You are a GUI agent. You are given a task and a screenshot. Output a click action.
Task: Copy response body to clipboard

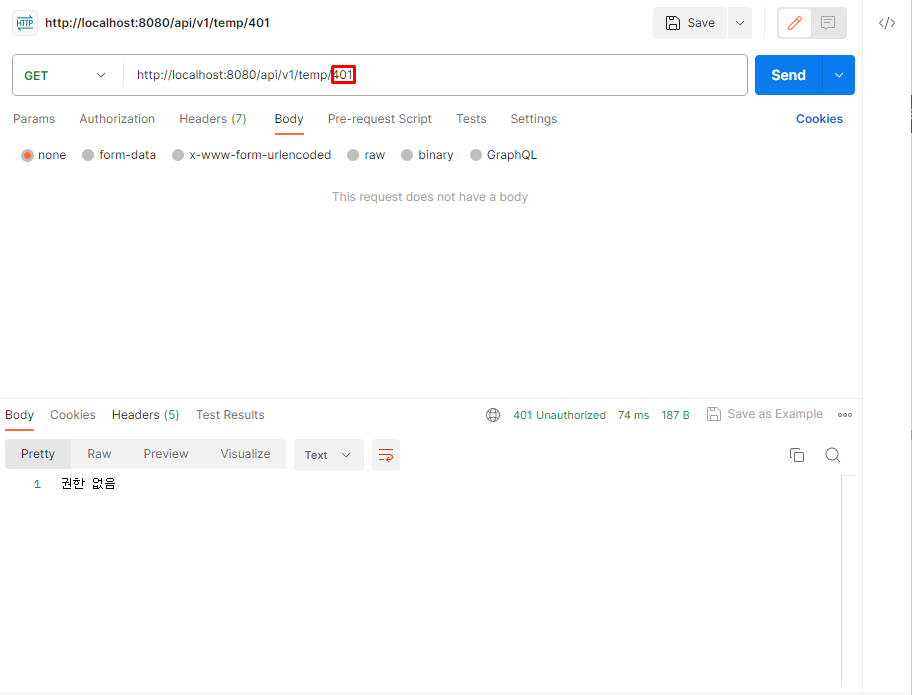[x=797, y=455]
